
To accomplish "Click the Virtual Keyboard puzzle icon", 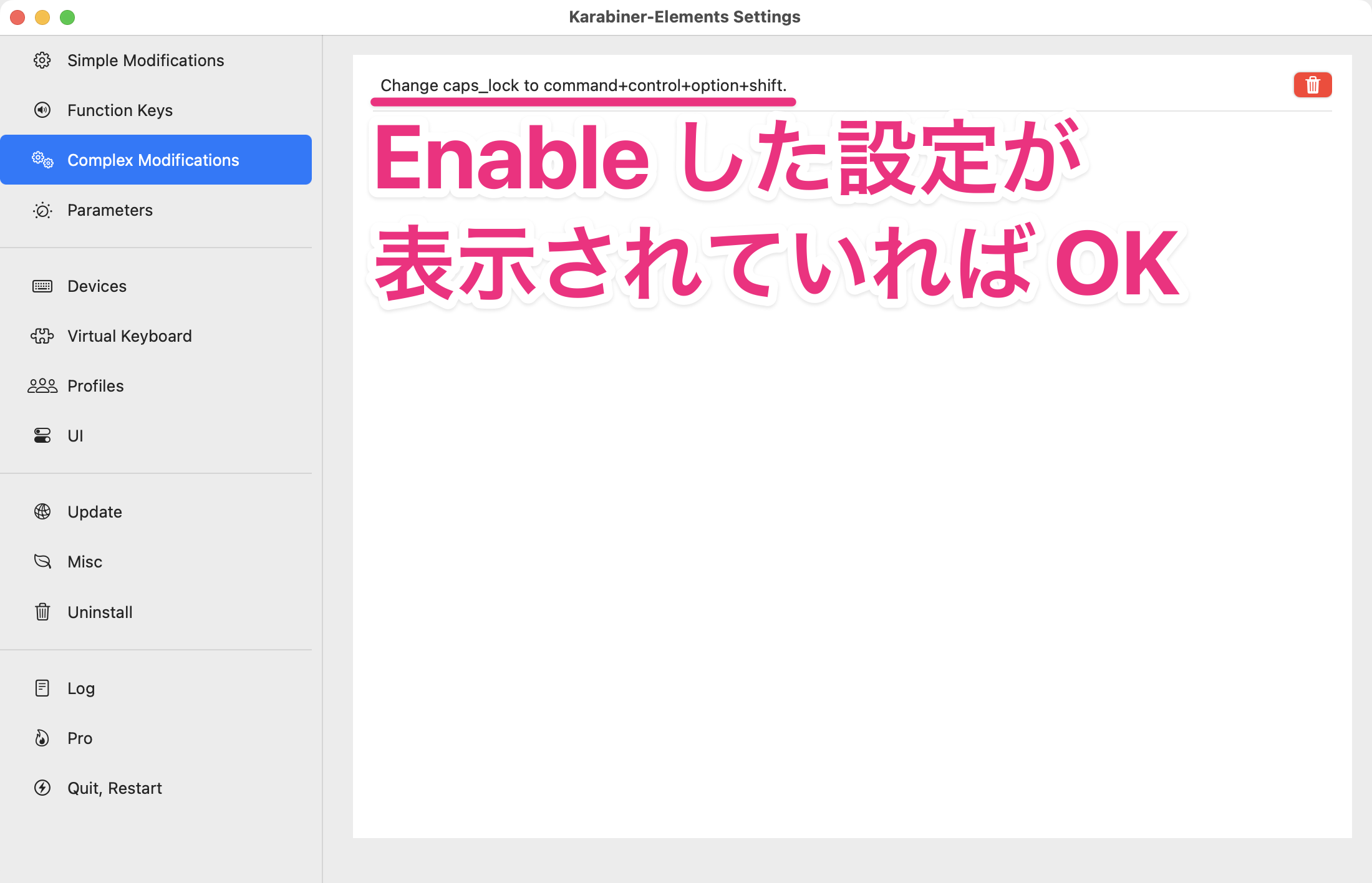I will tap(42, 335).
